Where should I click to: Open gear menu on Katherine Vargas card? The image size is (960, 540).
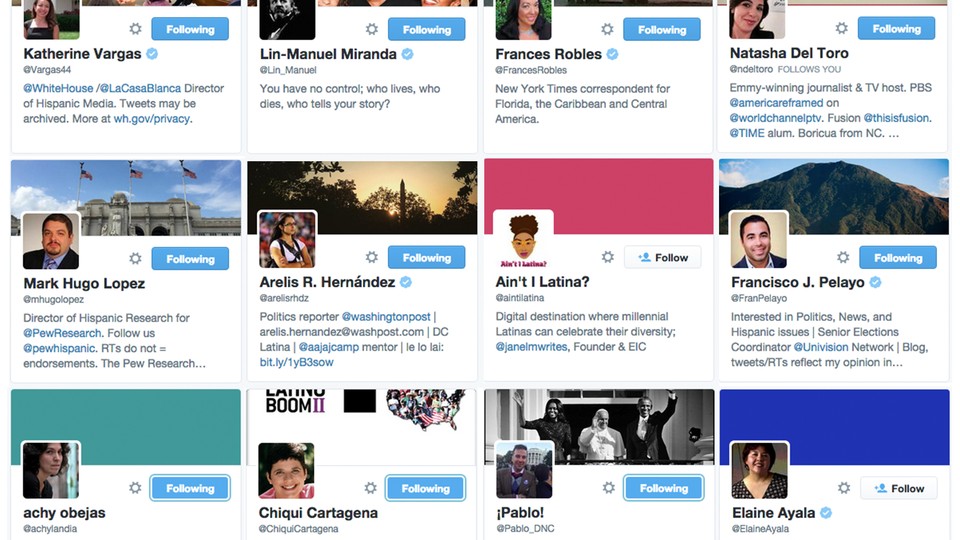coord(135,29)
